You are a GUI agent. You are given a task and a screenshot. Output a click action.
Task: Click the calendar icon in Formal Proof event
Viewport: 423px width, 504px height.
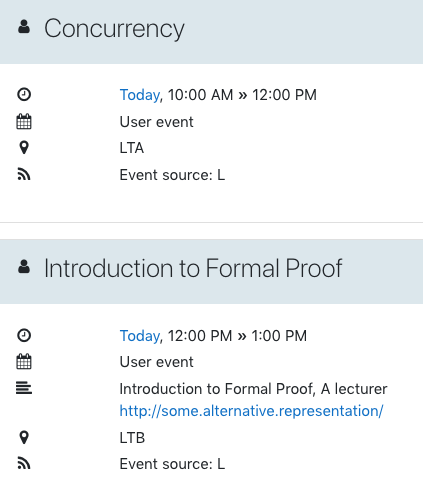point(24,362)
